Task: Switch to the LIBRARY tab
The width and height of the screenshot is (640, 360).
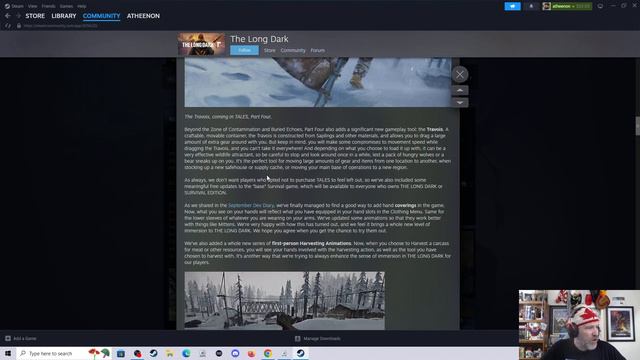Action: pyautogui.click(x=64, y=16)
